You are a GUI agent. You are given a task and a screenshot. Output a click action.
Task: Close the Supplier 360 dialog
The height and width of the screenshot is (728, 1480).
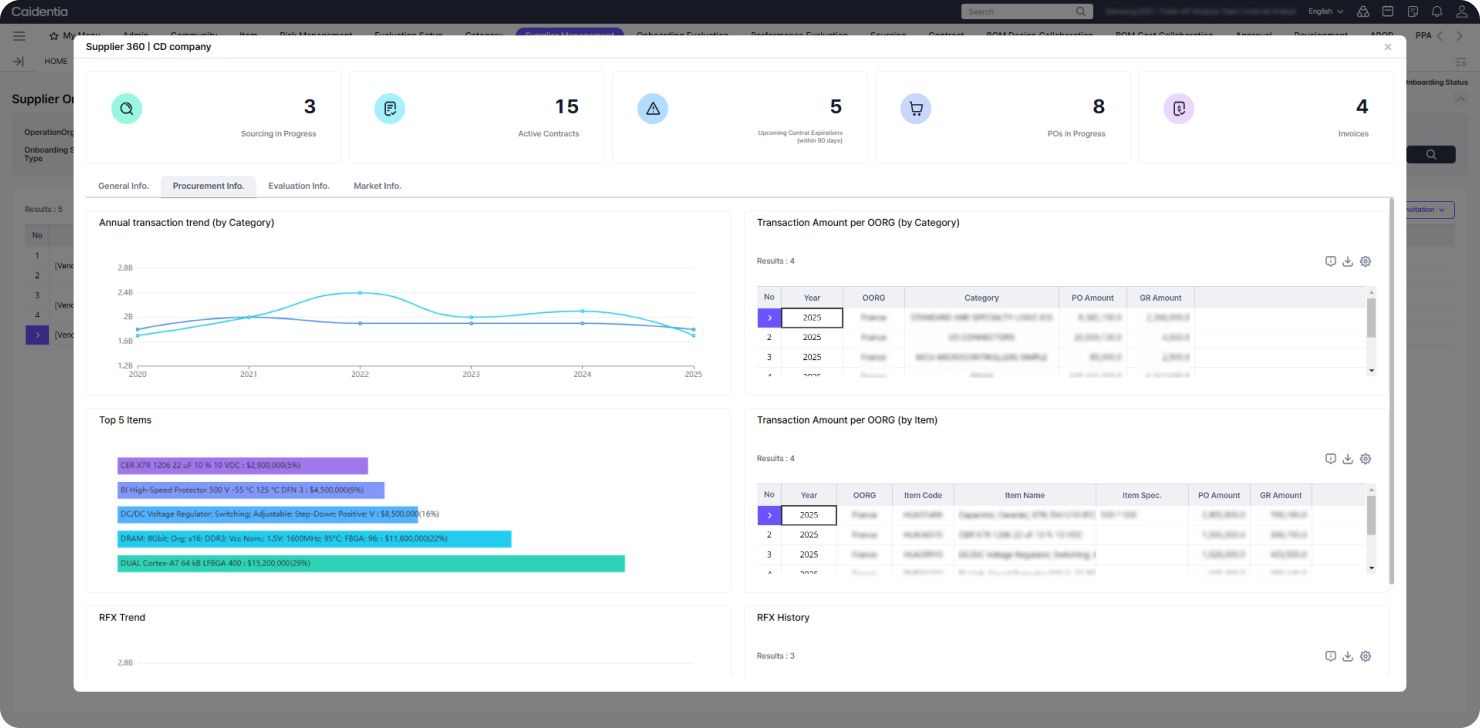pos(1387,47)
